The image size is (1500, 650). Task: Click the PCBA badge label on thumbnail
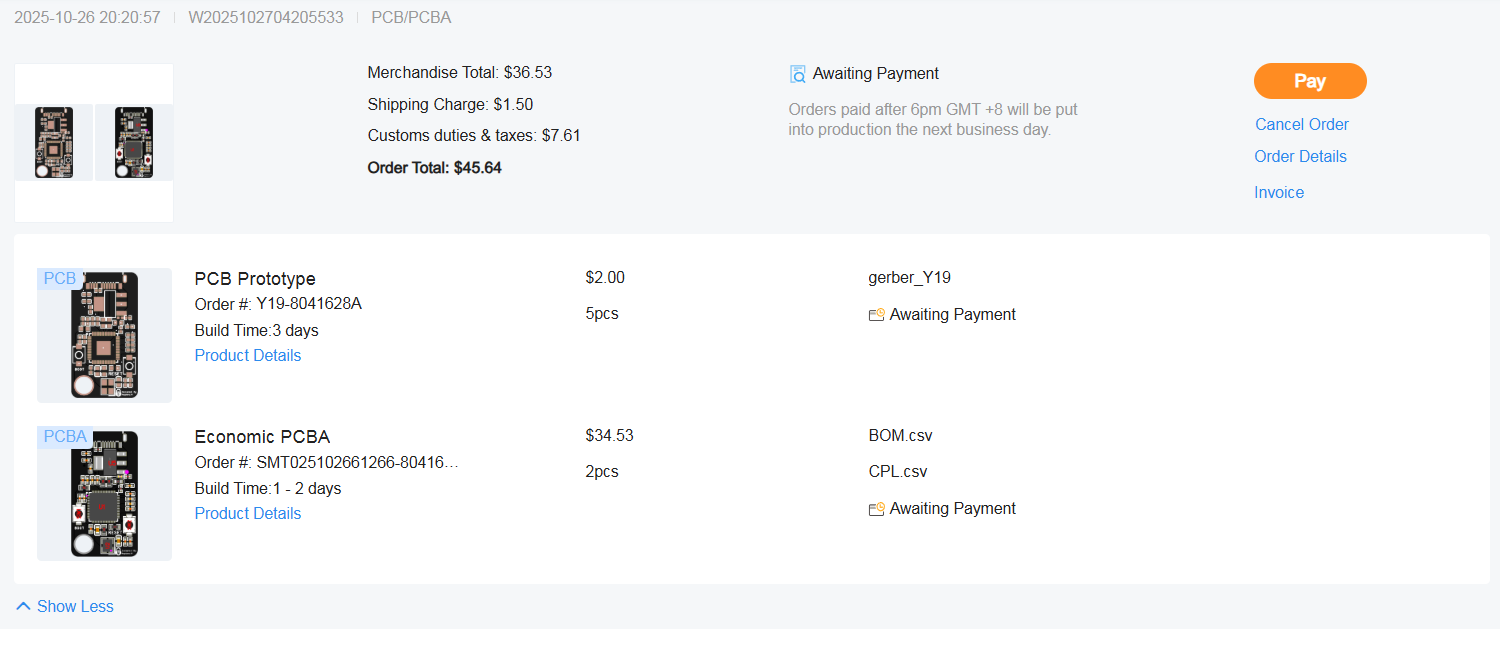pos(65,437)
